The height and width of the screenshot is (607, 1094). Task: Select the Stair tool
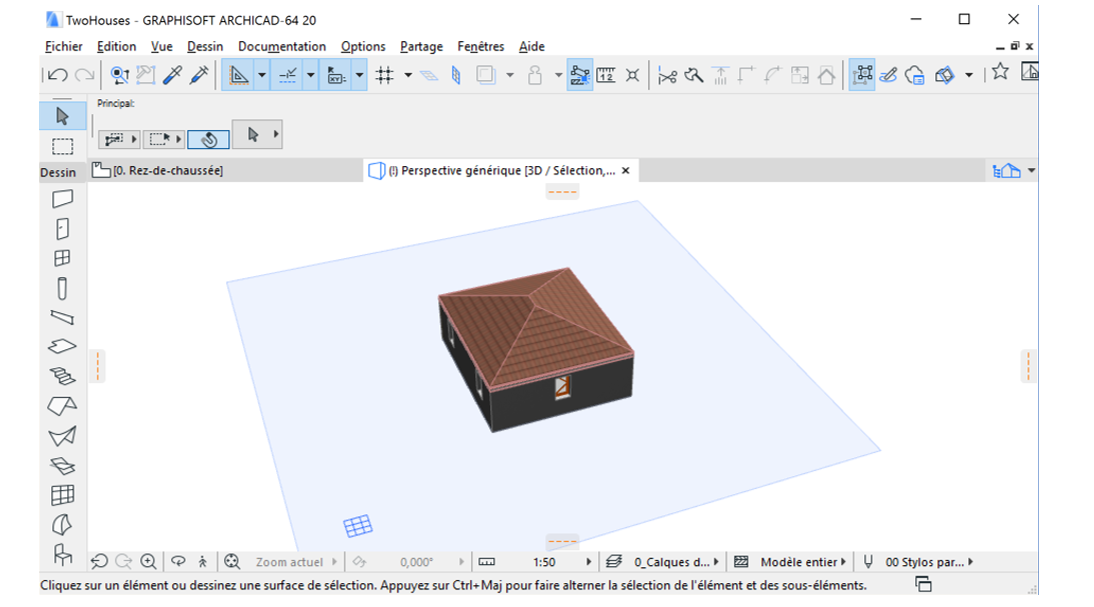[x=62, y=376]
